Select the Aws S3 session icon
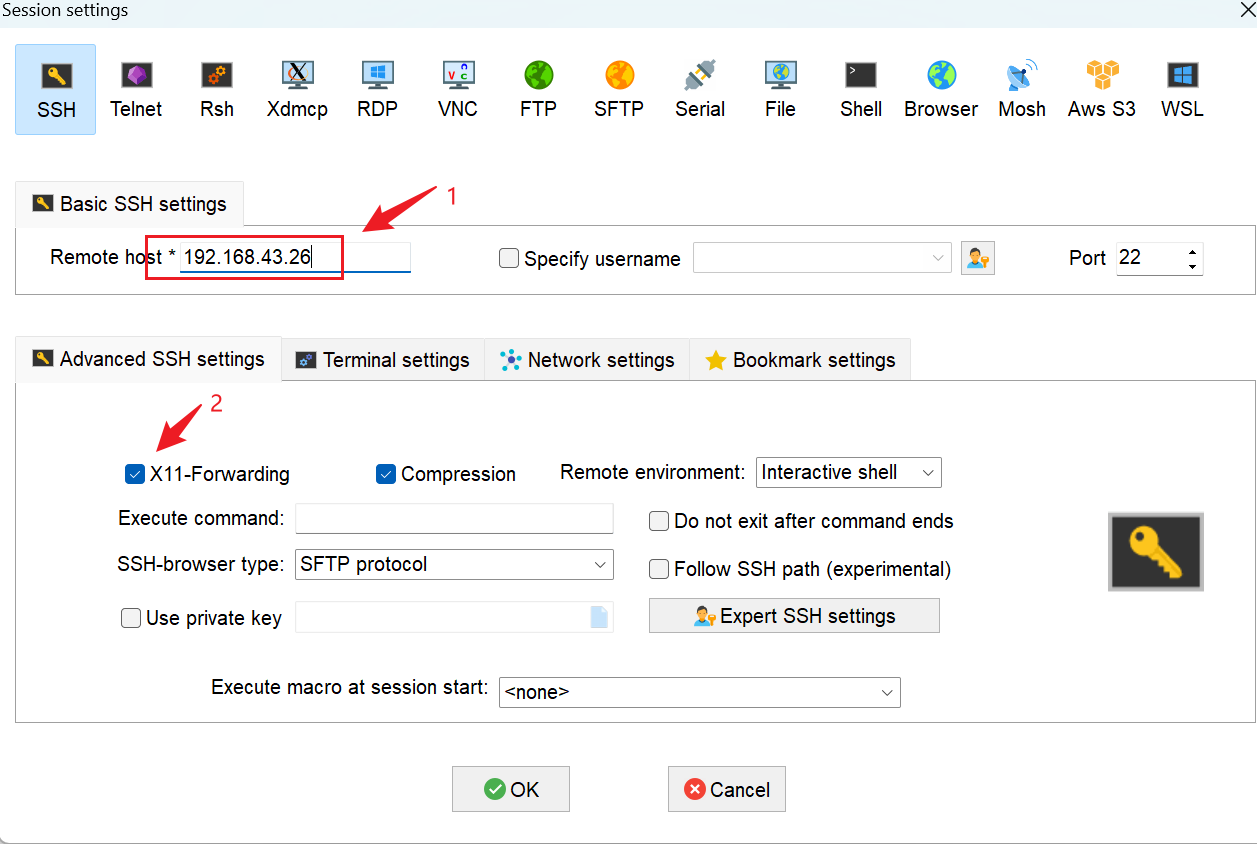Image resolution: width=1257 pixels, height=844 pixels. [x=1102, y=89]
